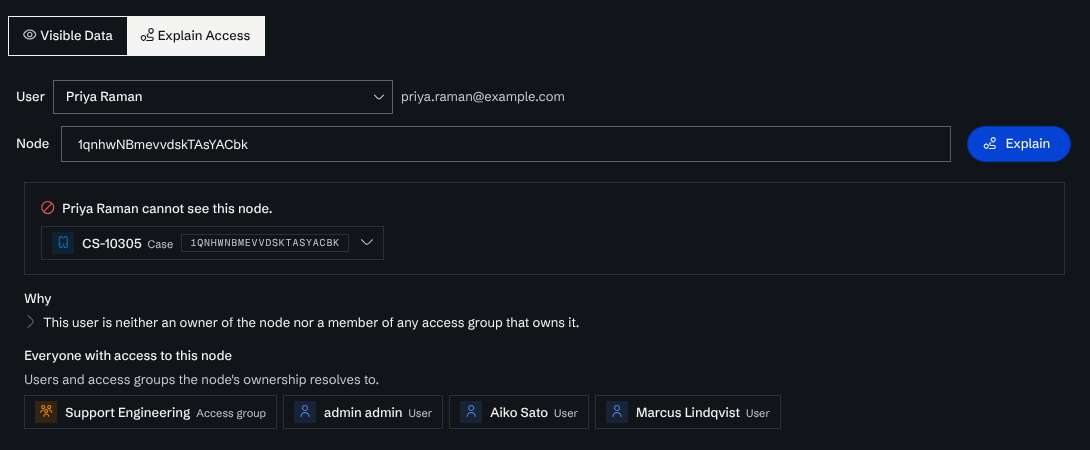The image size is (1090, 450).
Task: Switch to the Visible Data tab
Action: click(x=68, y=35)
